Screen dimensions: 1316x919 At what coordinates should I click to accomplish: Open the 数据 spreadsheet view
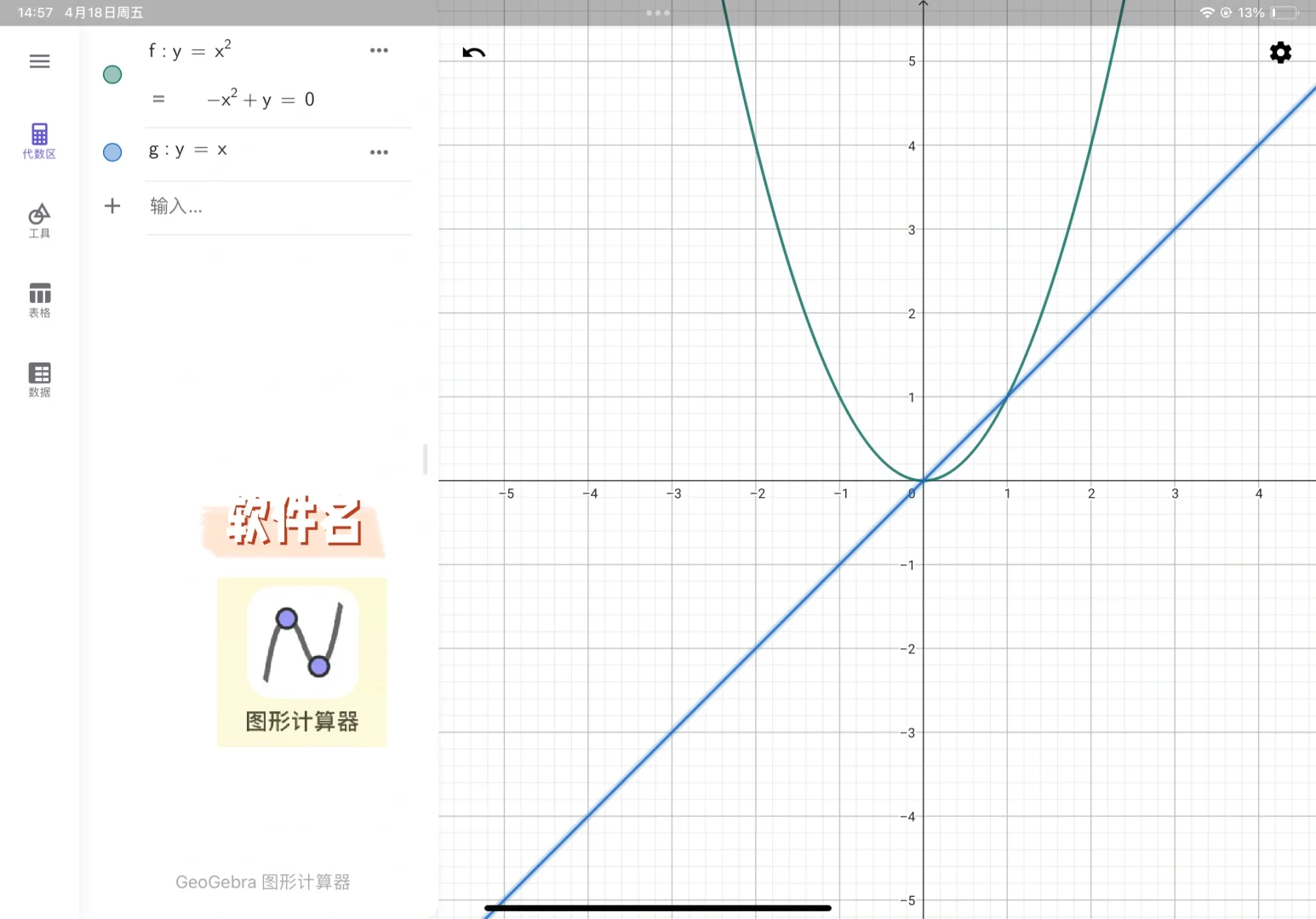(x=39, y=380)
